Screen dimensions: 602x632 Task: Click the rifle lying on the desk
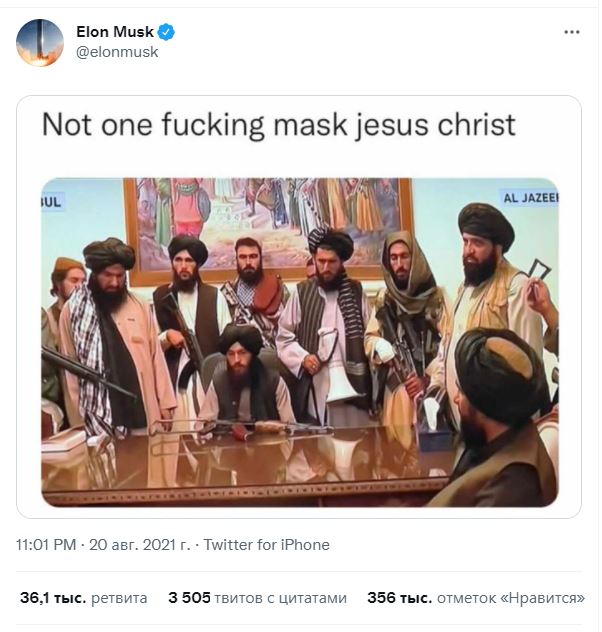point(242,427)
